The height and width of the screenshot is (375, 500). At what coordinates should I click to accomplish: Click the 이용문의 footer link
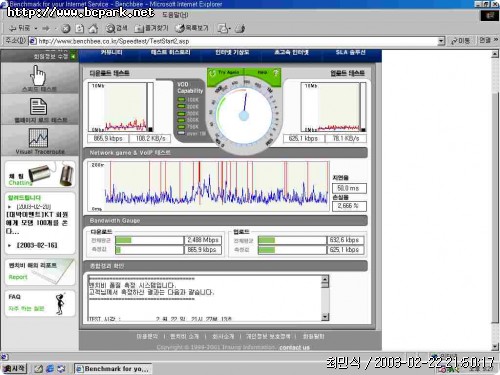coord(147,336)
